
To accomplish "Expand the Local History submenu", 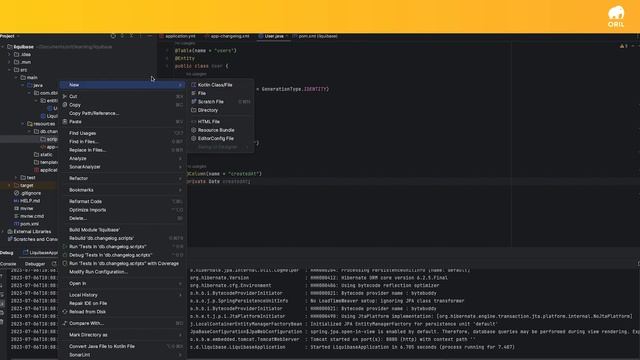I will (x=122, y=295).
